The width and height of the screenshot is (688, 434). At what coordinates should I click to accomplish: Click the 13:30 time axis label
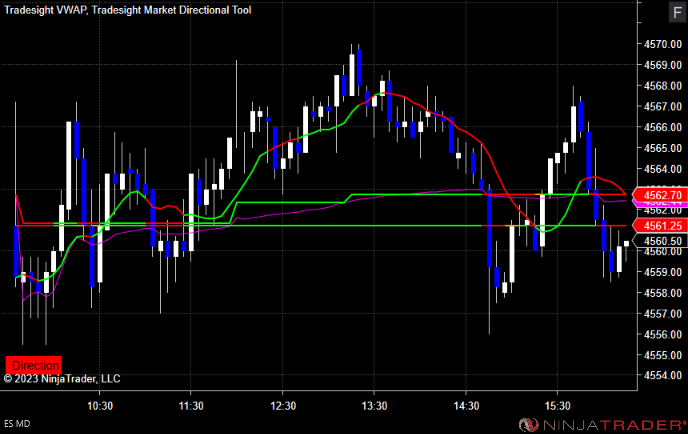click(374, 406)
